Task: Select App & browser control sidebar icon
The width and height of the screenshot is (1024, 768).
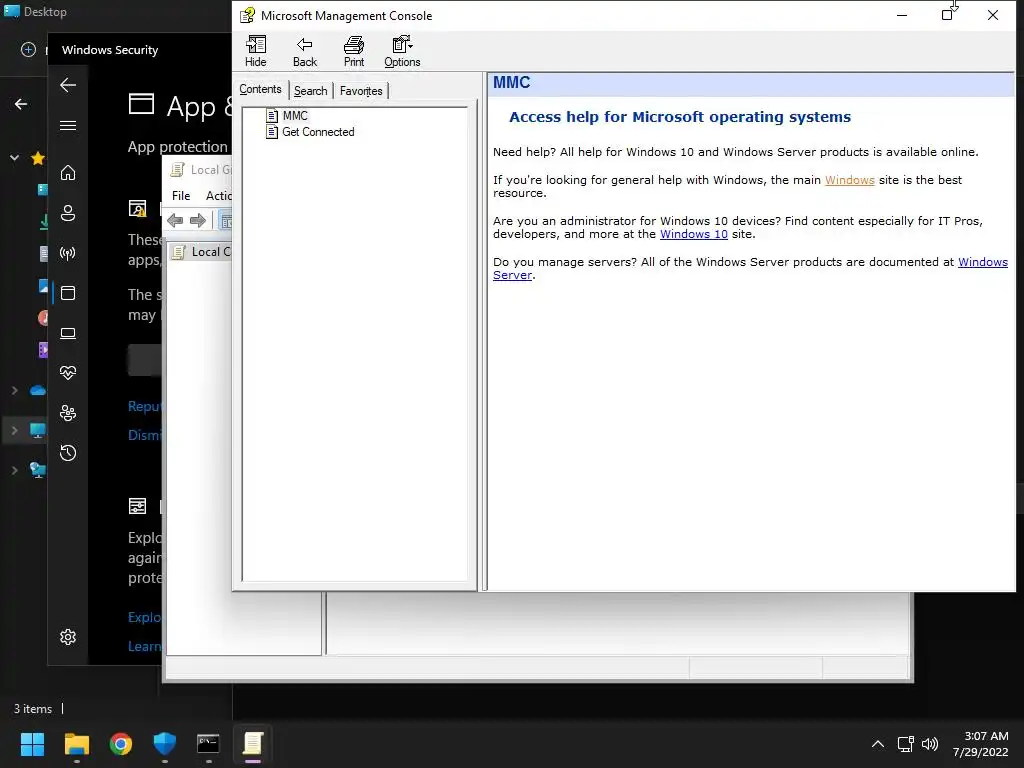Action: pos(68,293)
